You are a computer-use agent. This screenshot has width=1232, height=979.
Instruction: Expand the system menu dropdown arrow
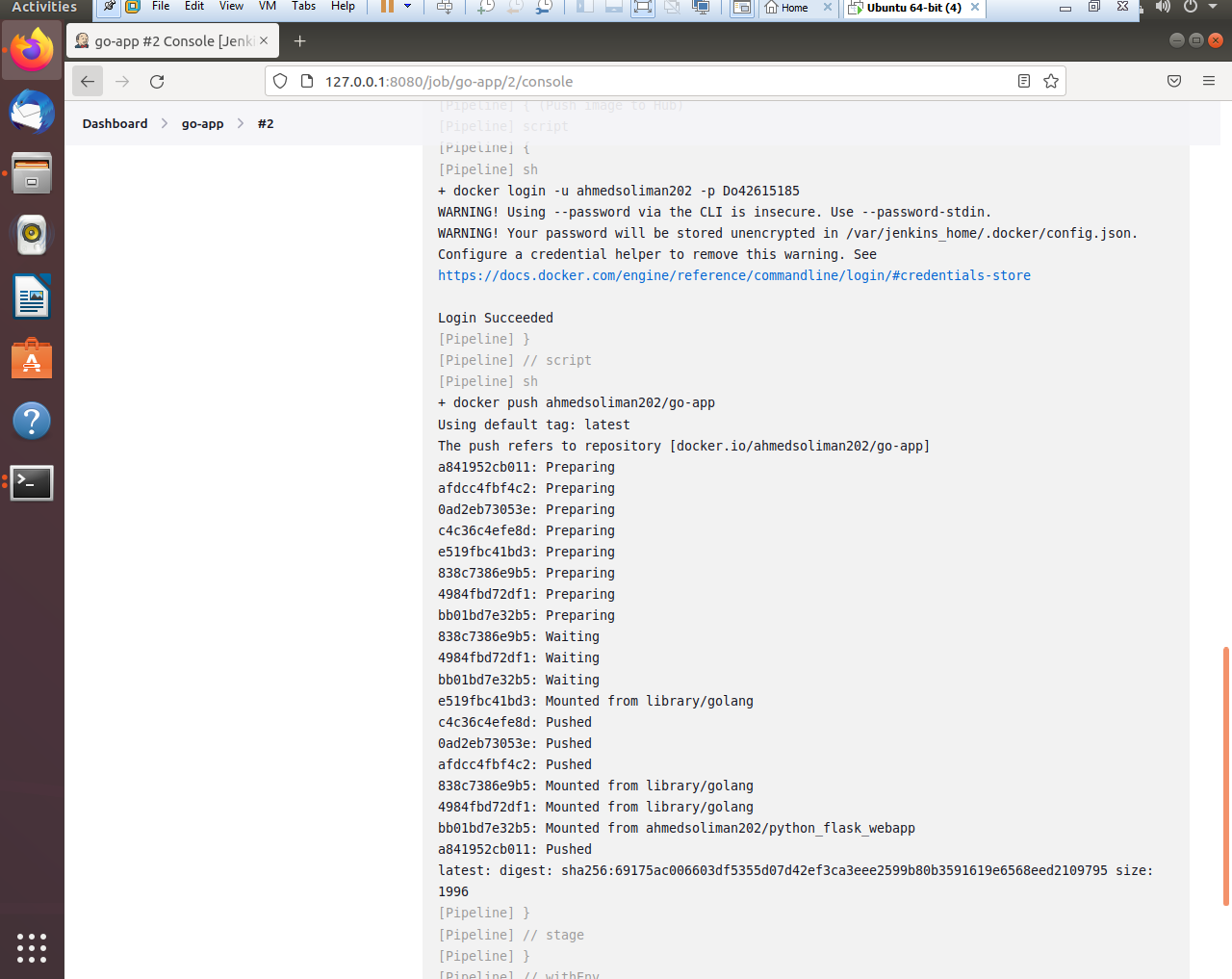click(1213, 7)
